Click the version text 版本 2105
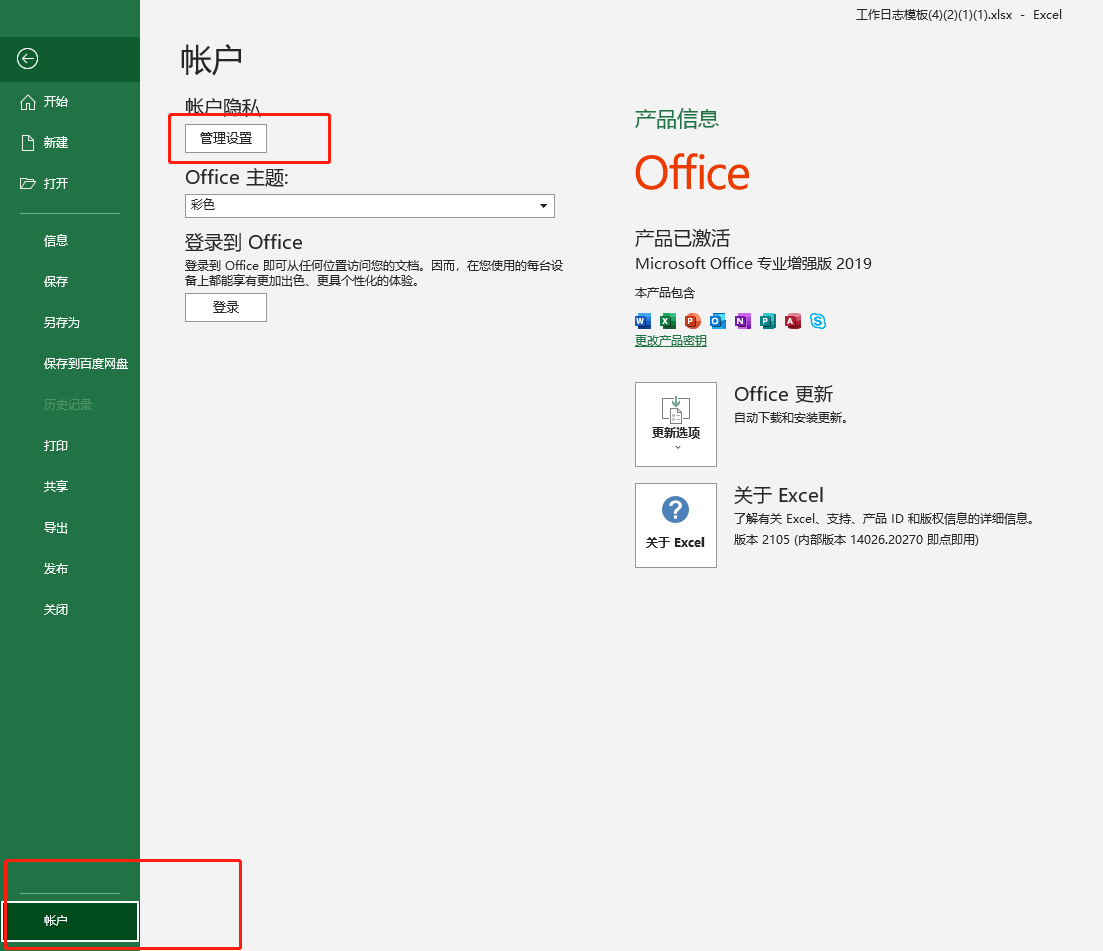1103x951 pixels. click(x=856, y=540)
